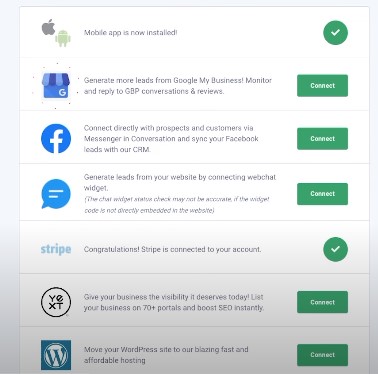Click the Stripe connected congratulations message
Viewport: 378px width, 374px height.
[172, 249]
